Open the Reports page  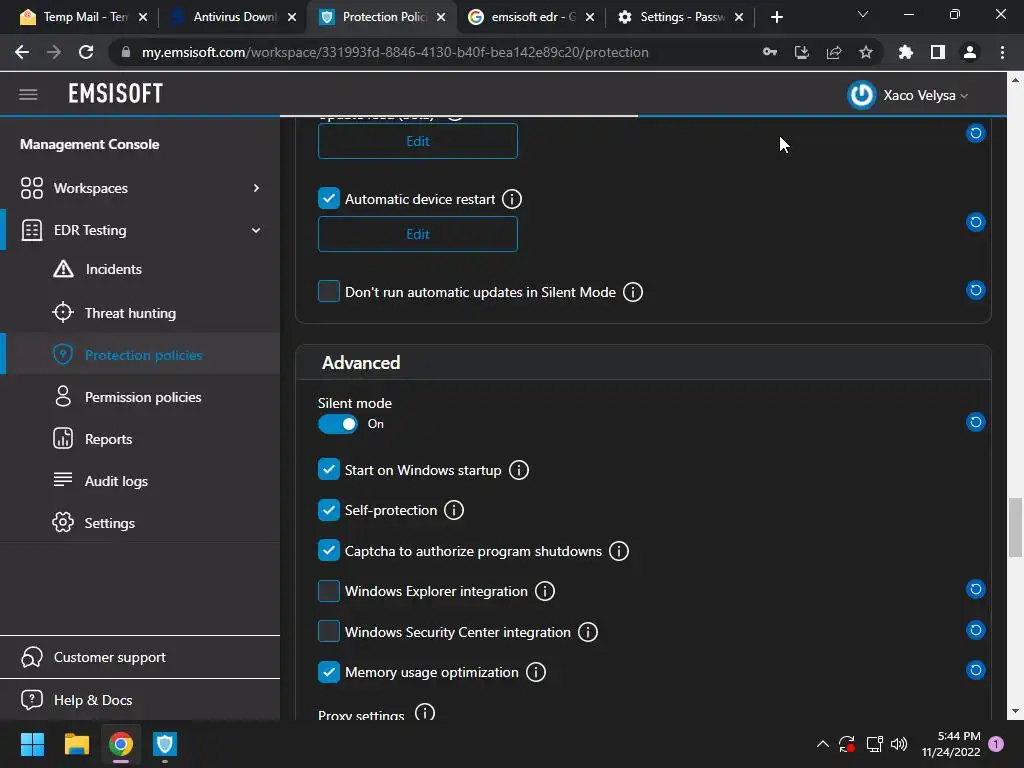108,439
